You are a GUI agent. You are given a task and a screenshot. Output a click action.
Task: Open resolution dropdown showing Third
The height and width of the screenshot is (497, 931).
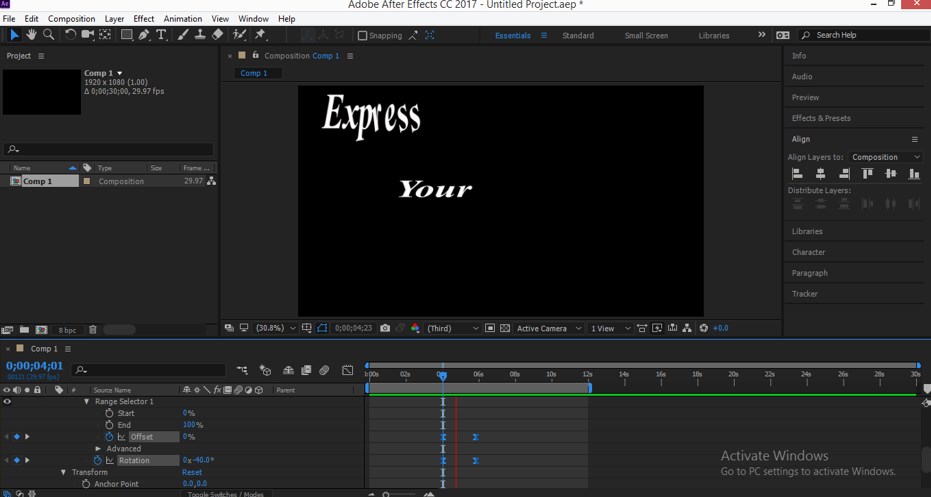point(452,328)
